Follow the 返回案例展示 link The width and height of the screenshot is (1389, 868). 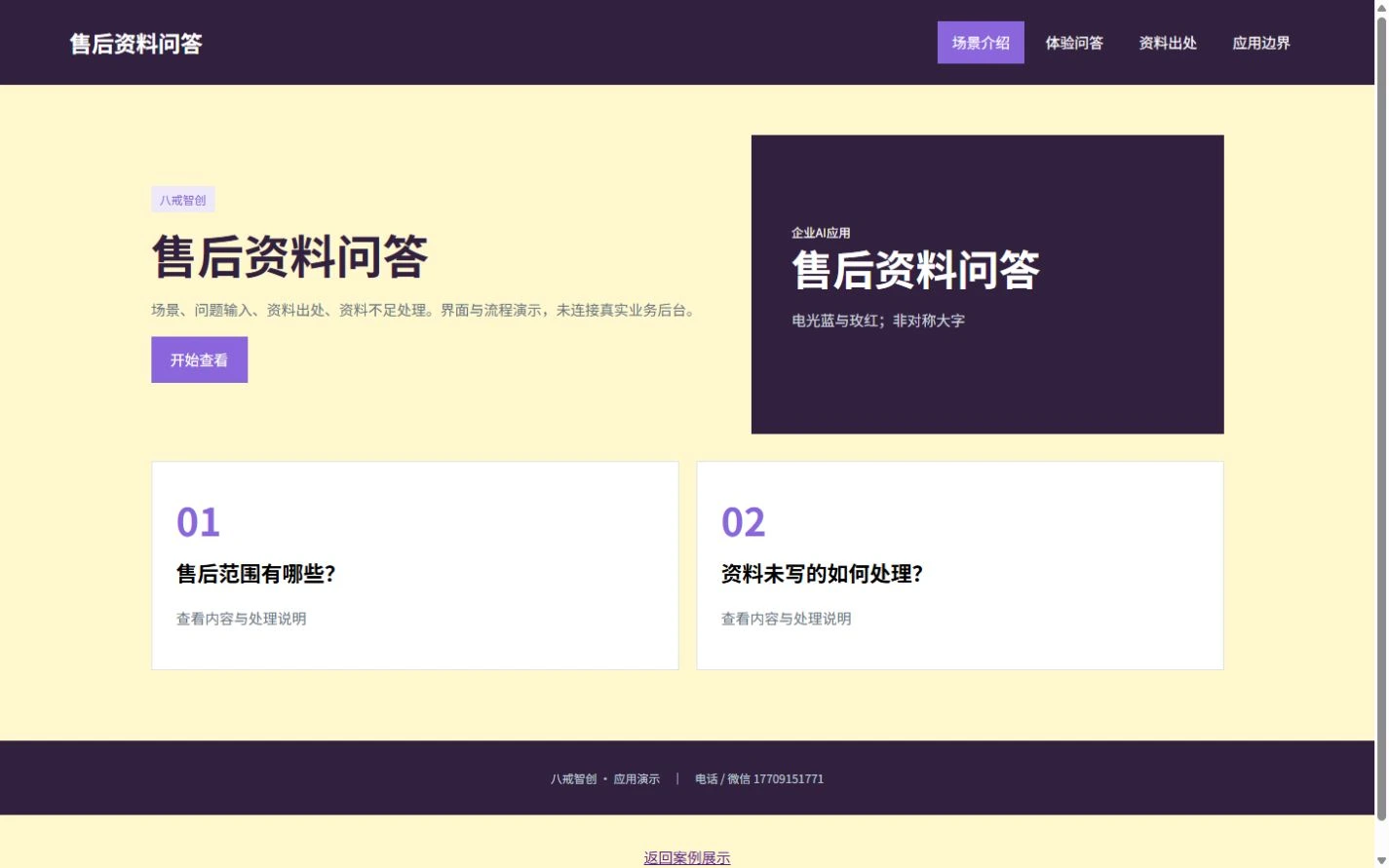687,857
